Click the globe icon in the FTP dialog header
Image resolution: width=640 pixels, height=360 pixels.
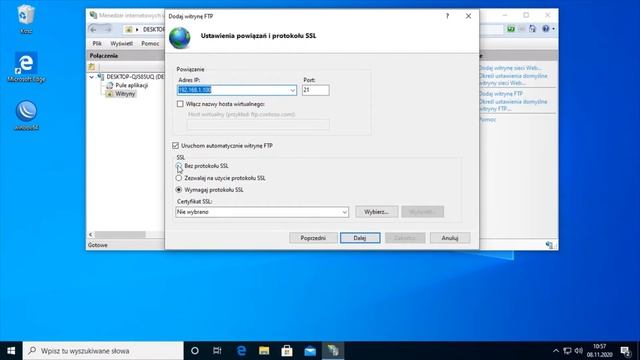[x=180, y=38]
